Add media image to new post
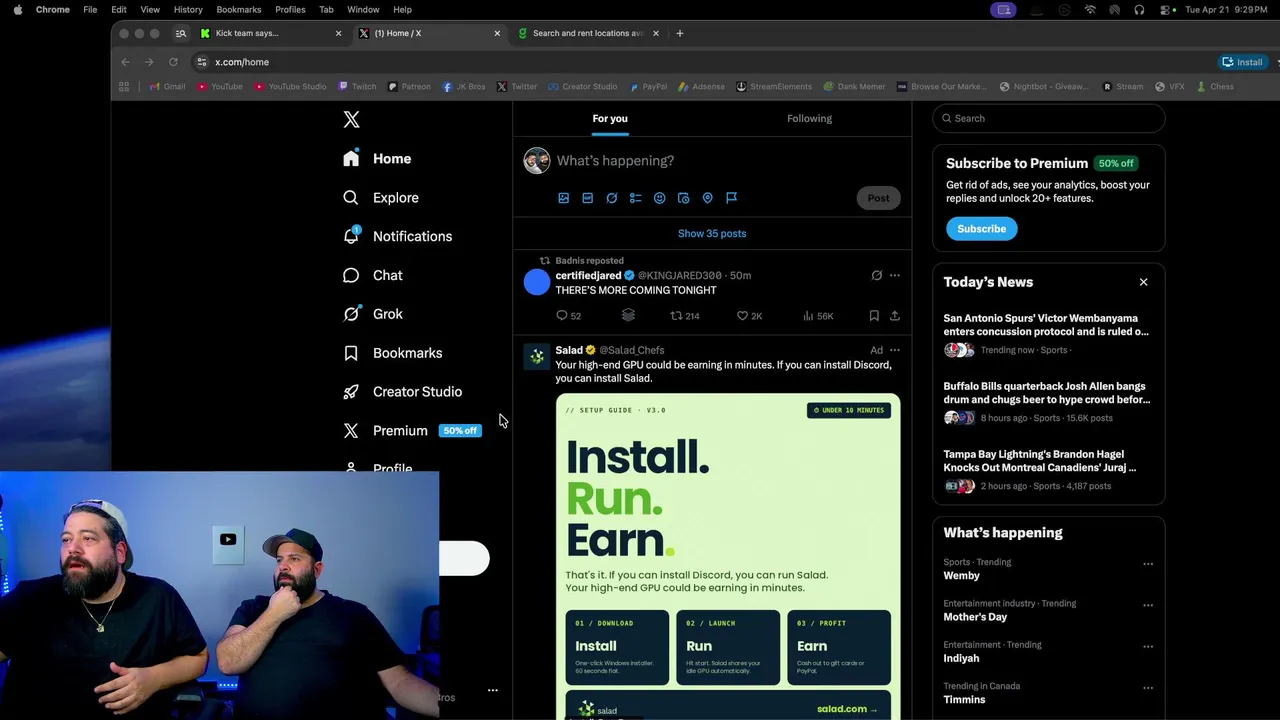This screenshot has width=1280, height=720. (563, 198)
